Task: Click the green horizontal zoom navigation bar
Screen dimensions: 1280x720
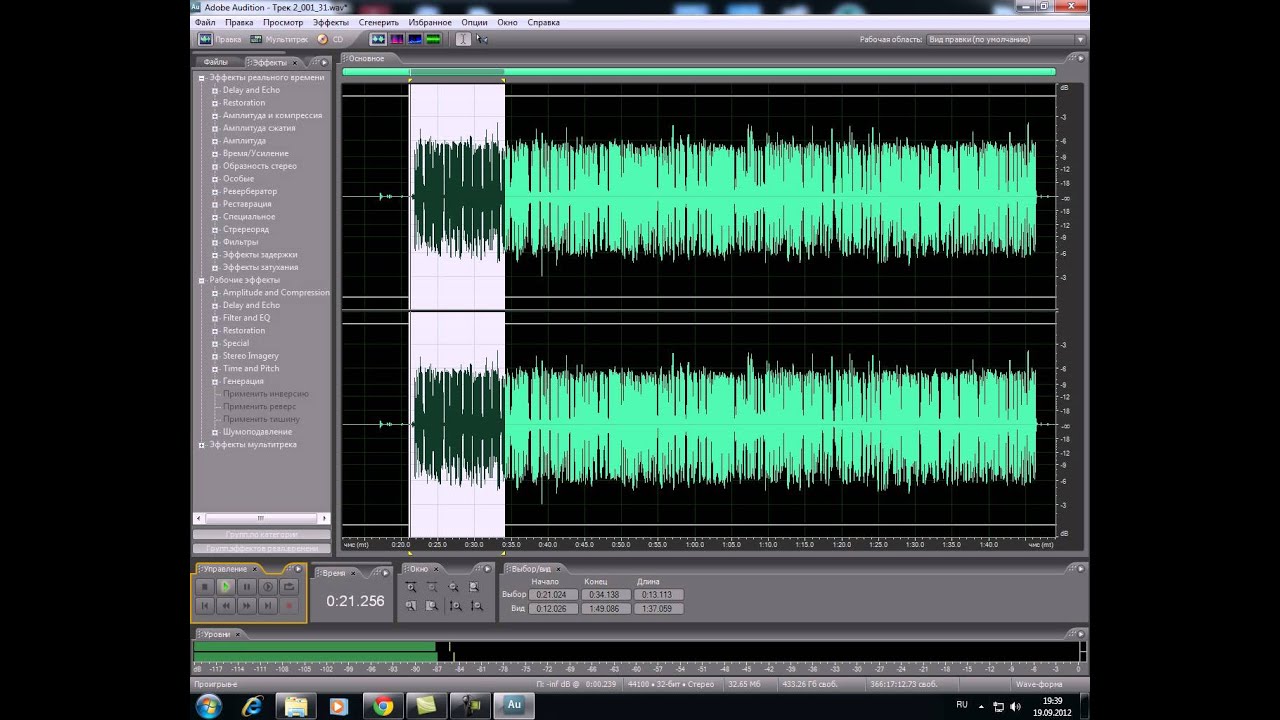Action: pyautogui.click(x=698, y=72)
